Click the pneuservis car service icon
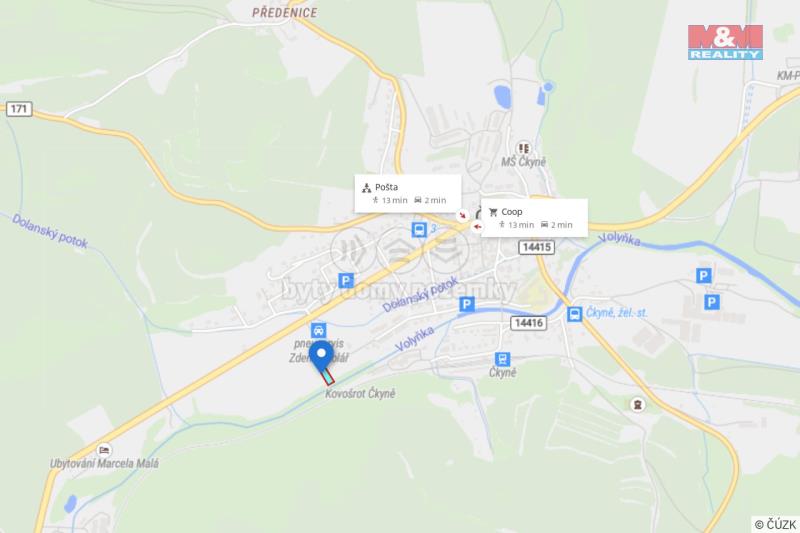Viewport: 800px width, 533px height. click(318, 330)
